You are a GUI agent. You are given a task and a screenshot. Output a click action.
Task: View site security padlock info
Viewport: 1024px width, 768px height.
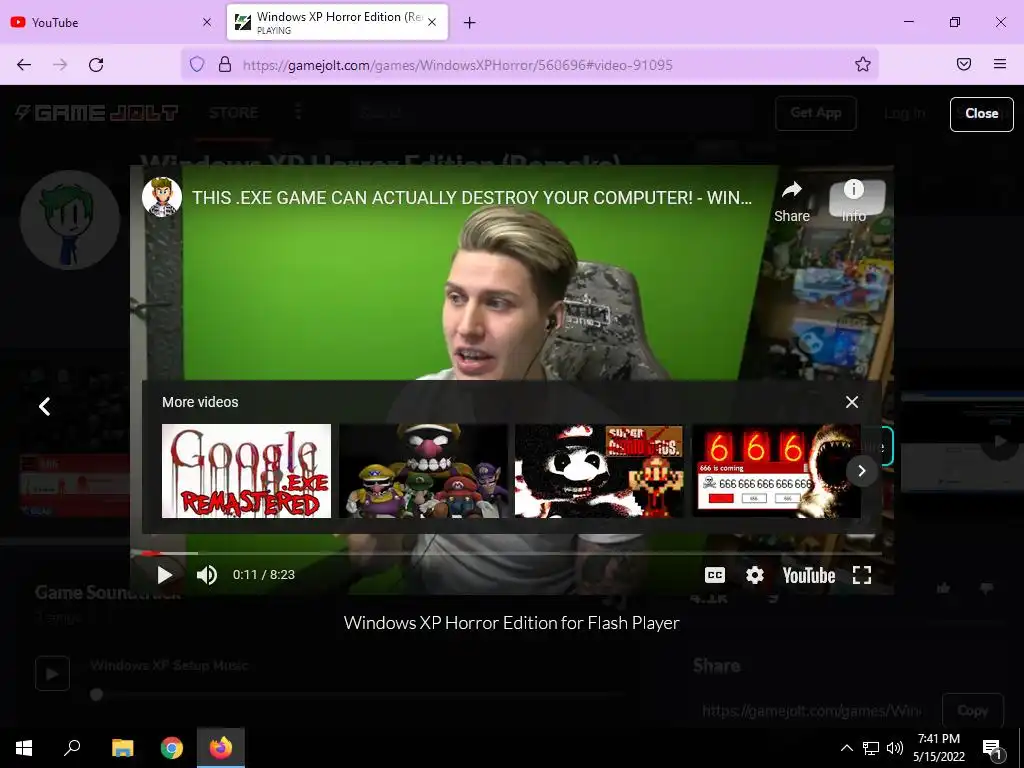pyautogui.click(x=225, y=64)
